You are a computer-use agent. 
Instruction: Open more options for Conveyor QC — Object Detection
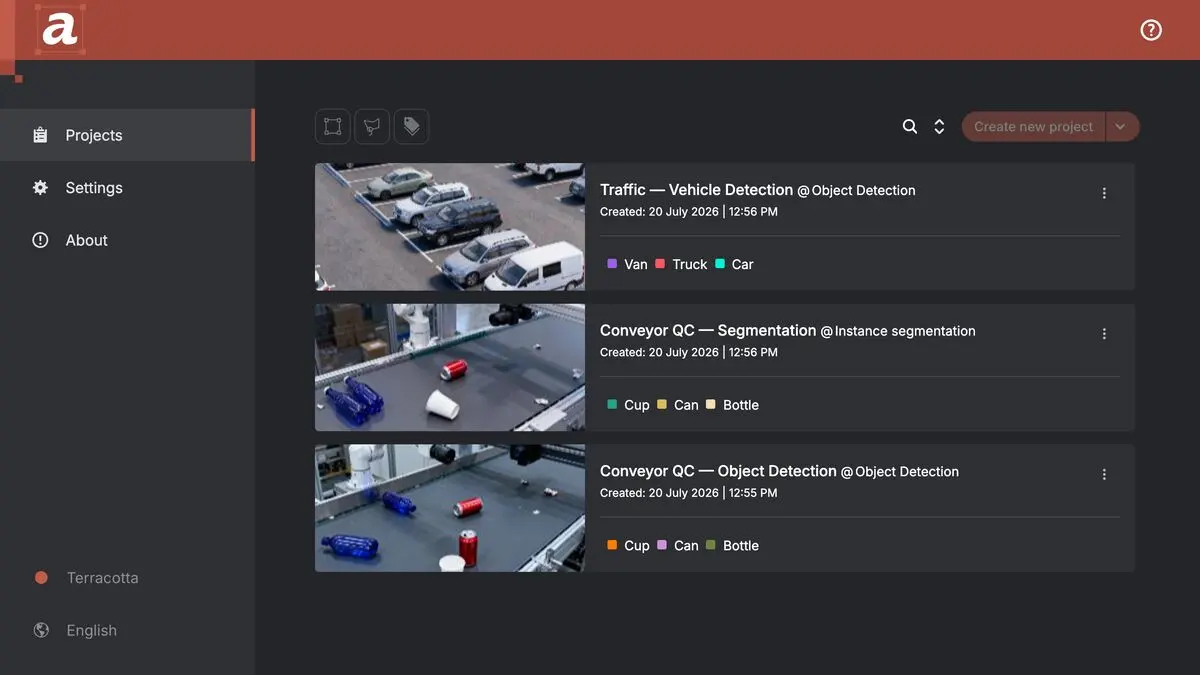coord(1104,474)
